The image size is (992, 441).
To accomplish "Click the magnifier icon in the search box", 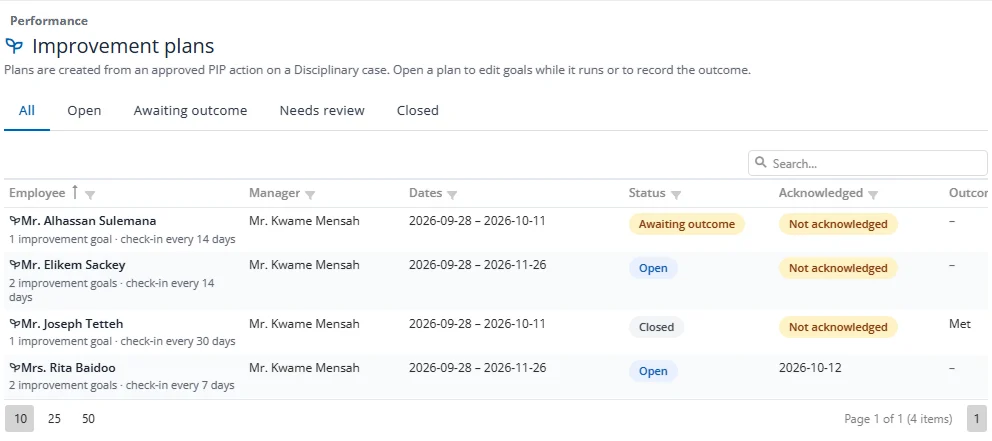I will (x=761, y=163).
